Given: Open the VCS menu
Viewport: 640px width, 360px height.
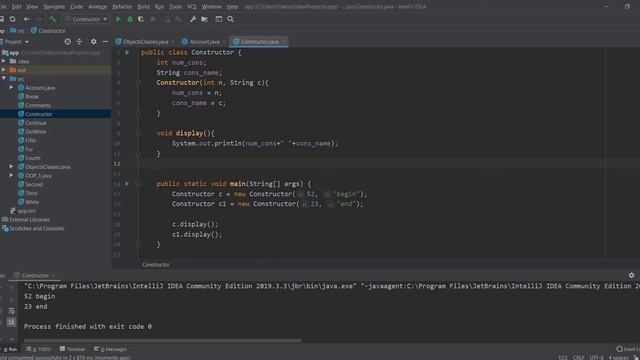Looking at the screenshot, I should point(191,7).
